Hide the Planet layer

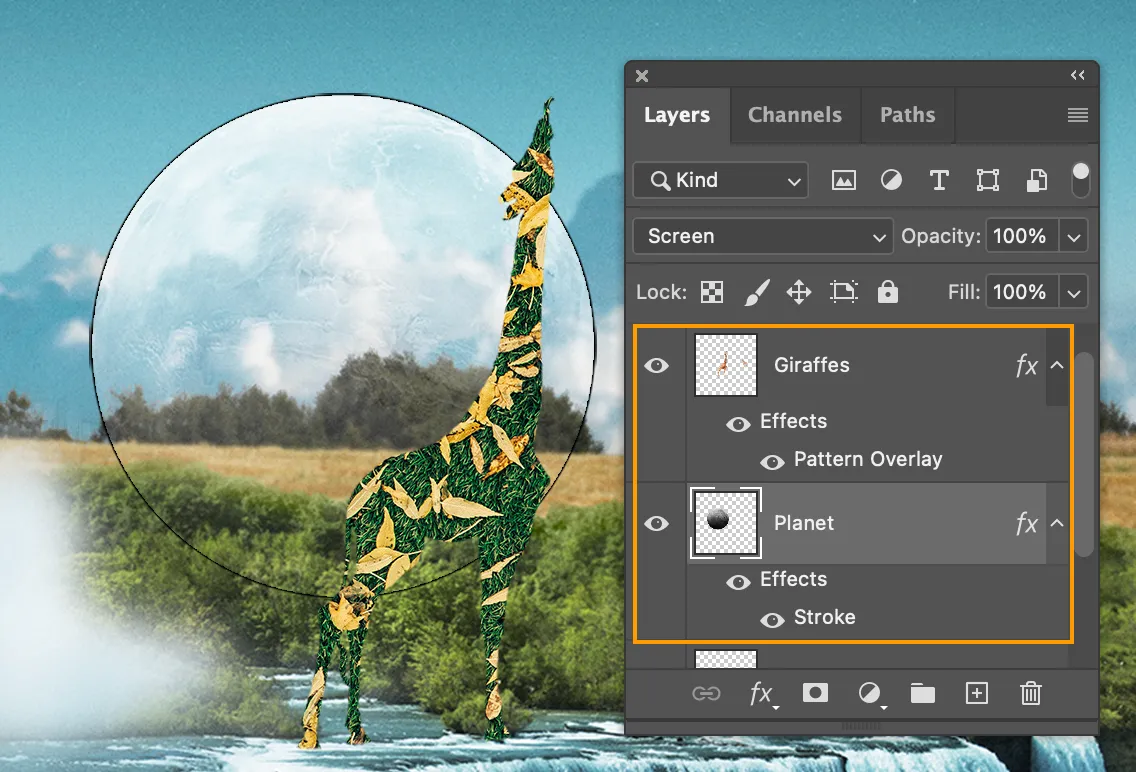click(656, 524)
